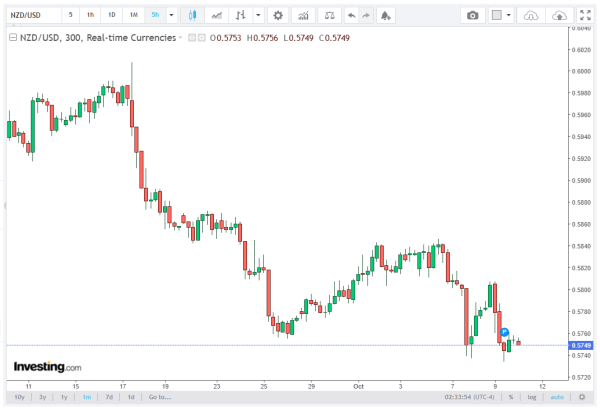The height and width of the screenshot is (411, 600).
Task: Collapse the NZD/USD legend
Action: coord(10,36)
